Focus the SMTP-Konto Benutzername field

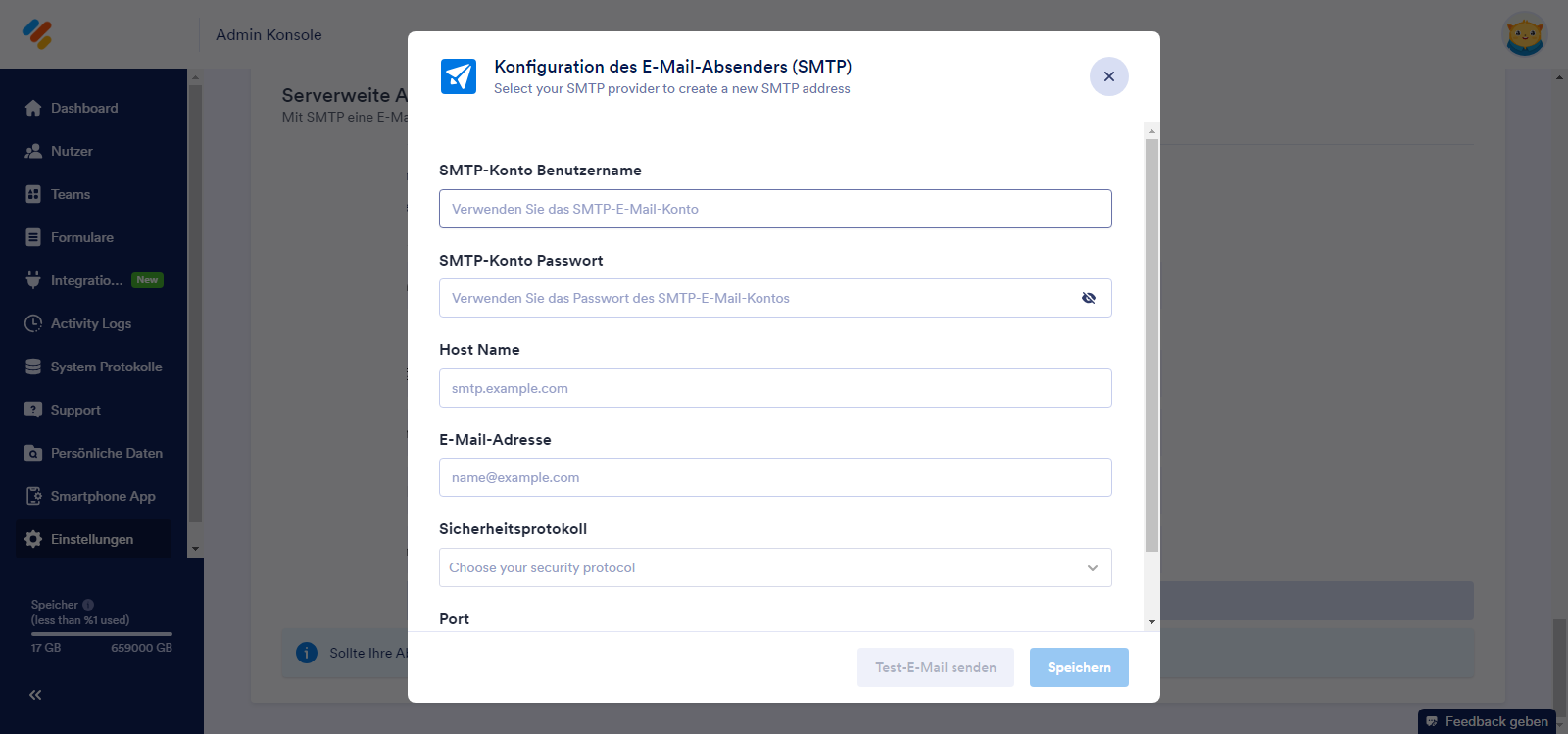(774, 209)
